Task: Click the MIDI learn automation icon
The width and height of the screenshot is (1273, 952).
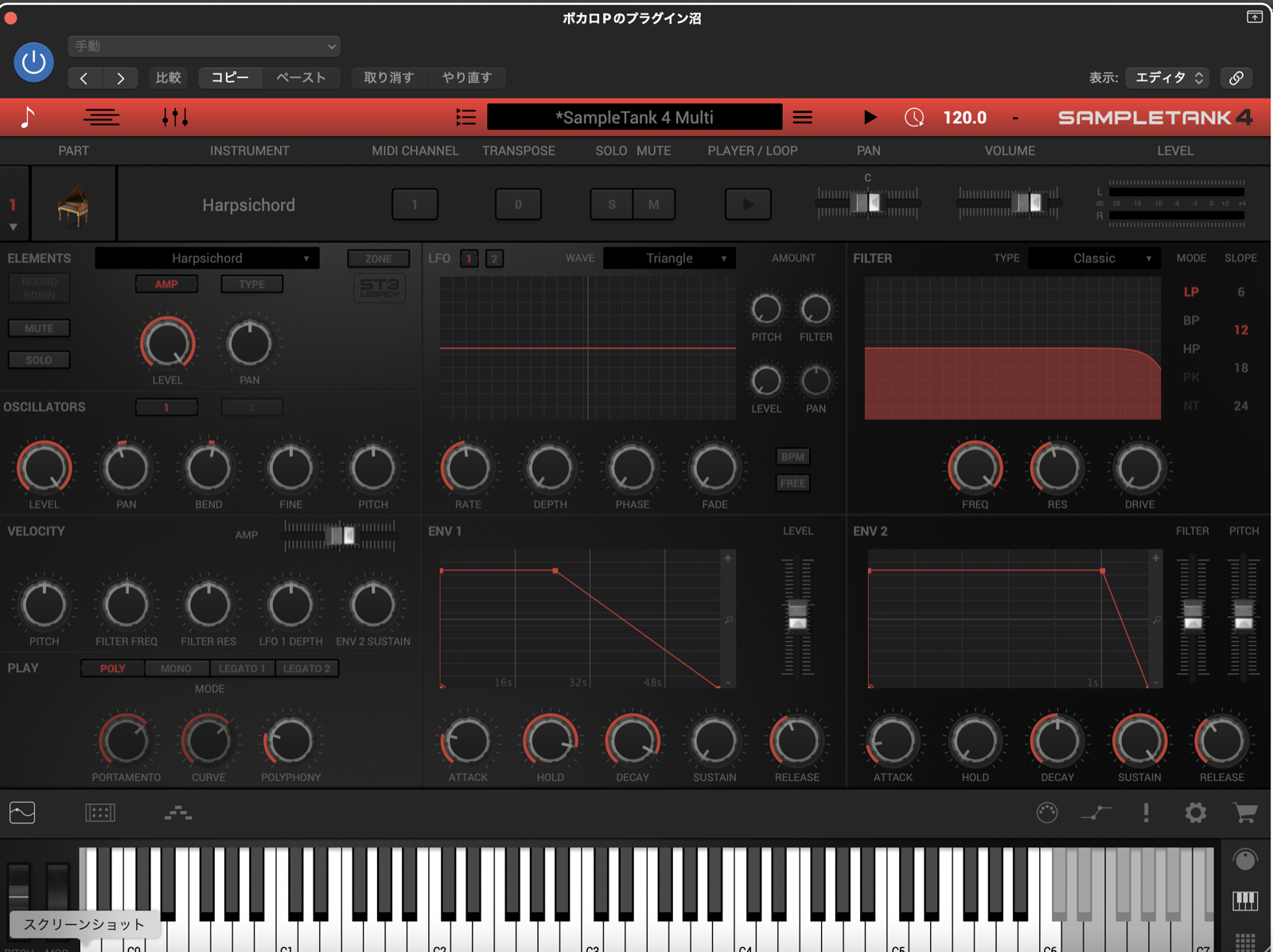Action: click(x=1096, y=813)
